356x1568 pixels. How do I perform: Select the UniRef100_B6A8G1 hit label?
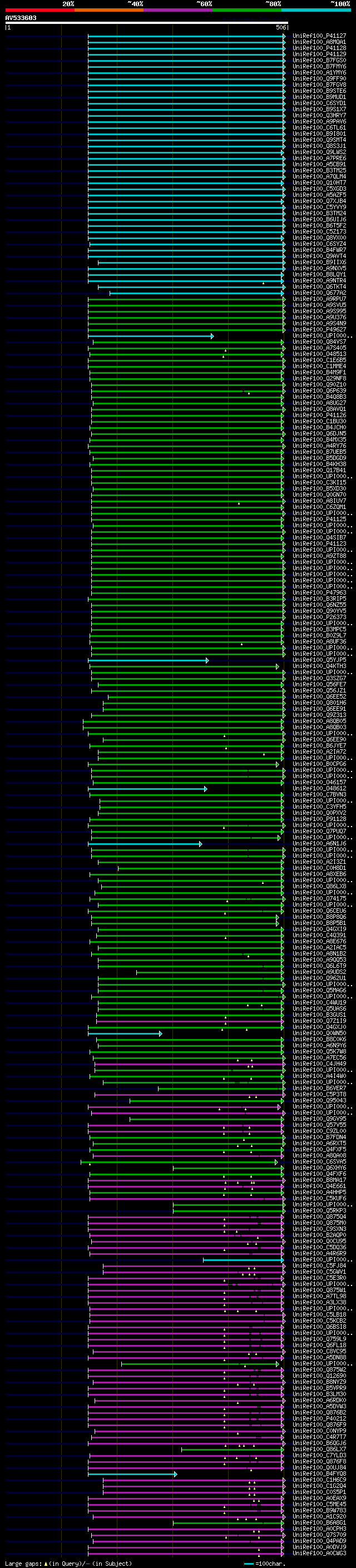(319, 1523)
